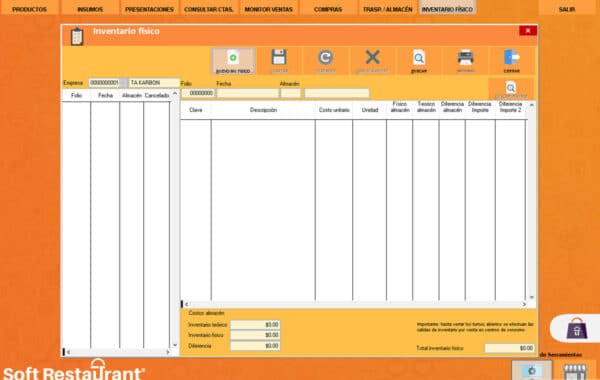Click the Cerrar exit door icon

coord(512,57)
